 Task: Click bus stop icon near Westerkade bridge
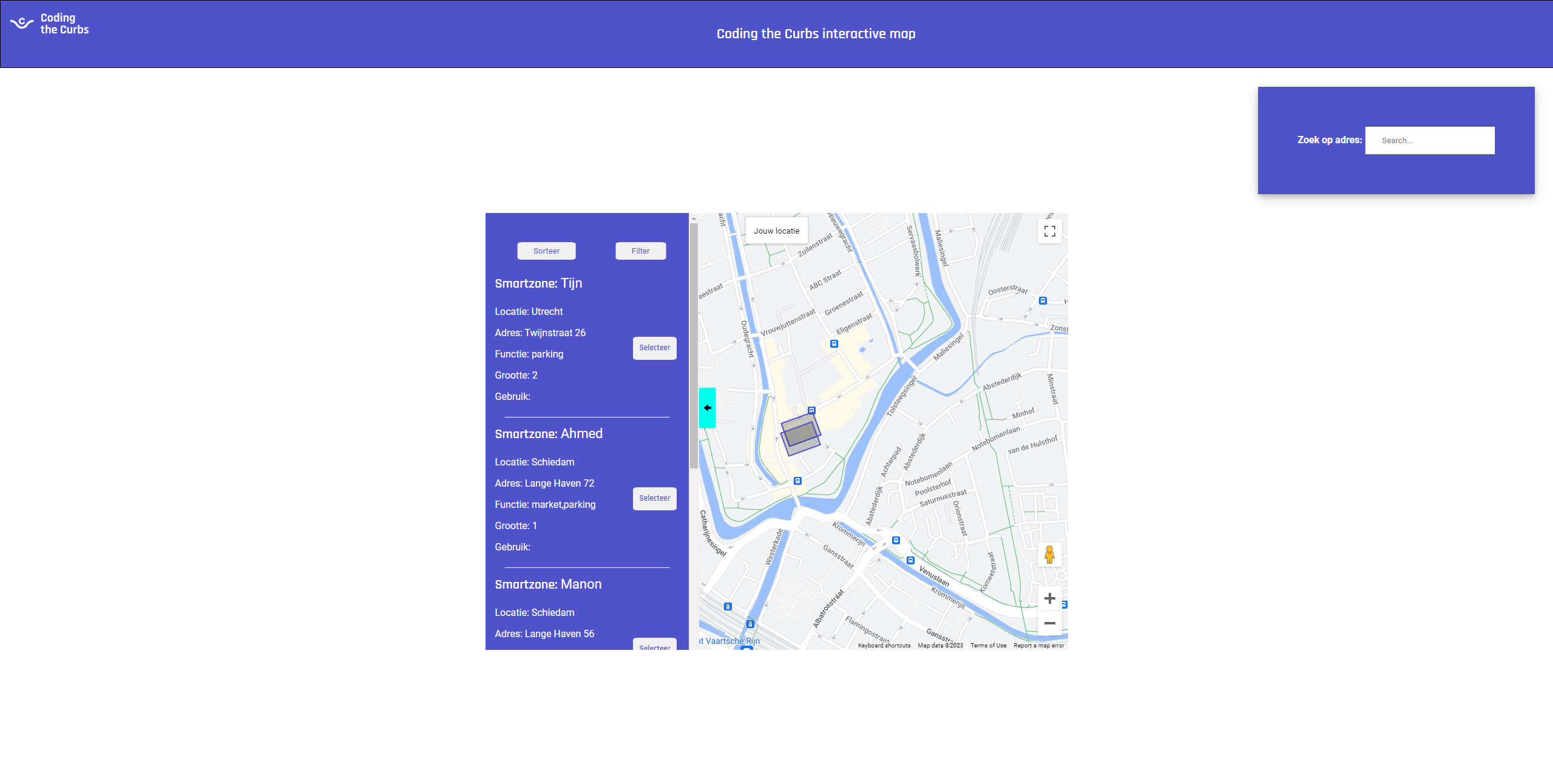[797, 481]
